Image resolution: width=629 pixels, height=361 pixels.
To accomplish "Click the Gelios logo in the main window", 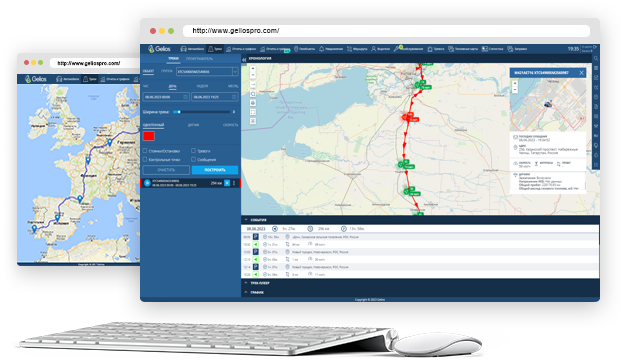I will pyautogui.click(x=159, y=49).
